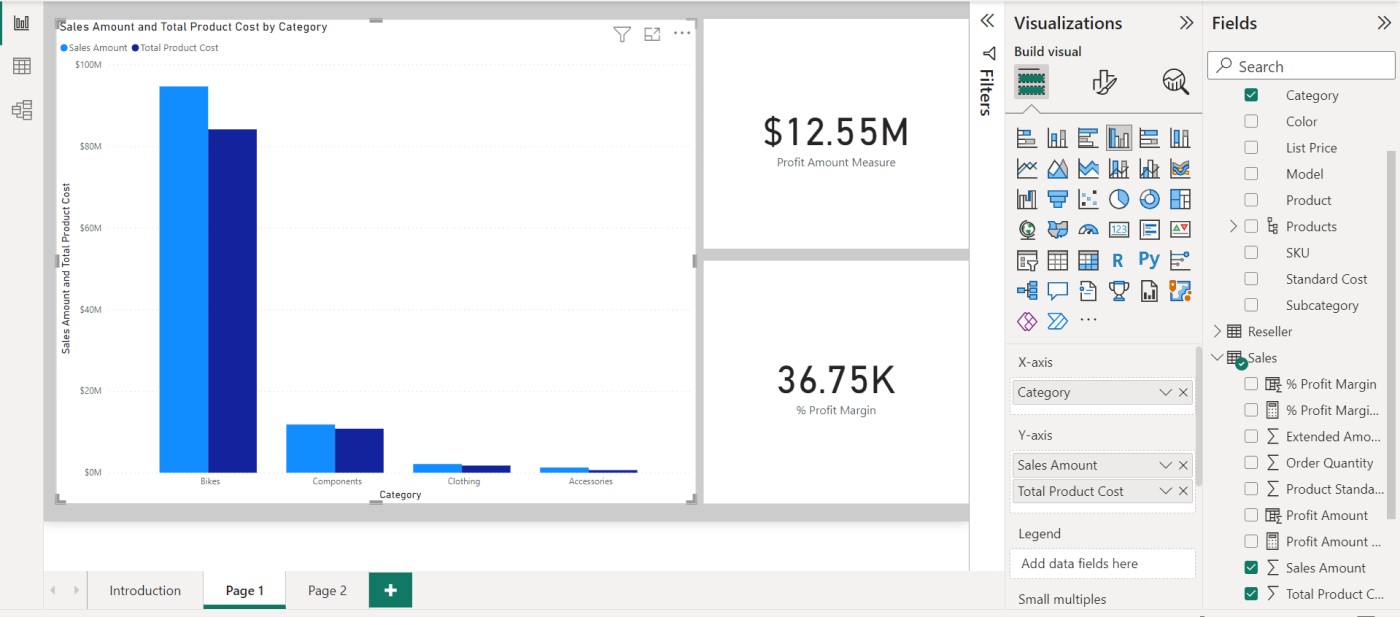Select the R script visual icon
The image size is (1400, 617).
(1118, 260)
